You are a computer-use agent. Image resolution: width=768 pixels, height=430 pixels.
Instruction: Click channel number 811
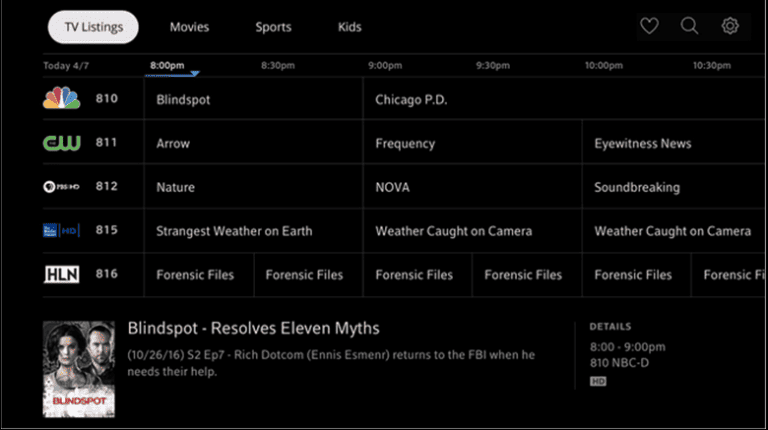[x=106, y=143]
